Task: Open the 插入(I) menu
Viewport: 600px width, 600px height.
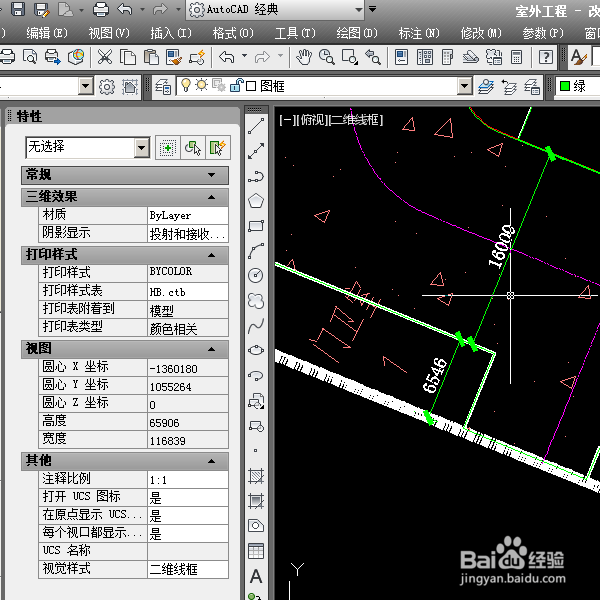Action: [171, 33]
